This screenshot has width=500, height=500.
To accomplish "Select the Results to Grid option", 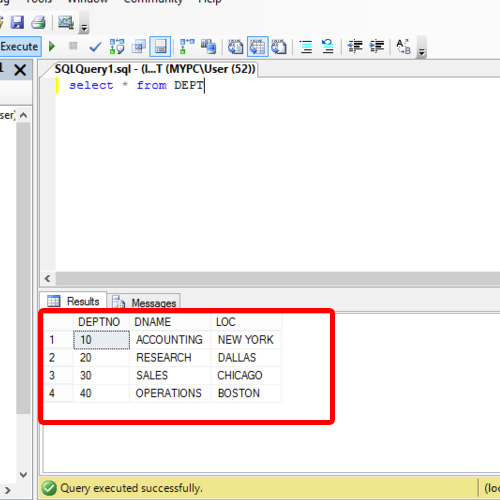I will 258,46.
